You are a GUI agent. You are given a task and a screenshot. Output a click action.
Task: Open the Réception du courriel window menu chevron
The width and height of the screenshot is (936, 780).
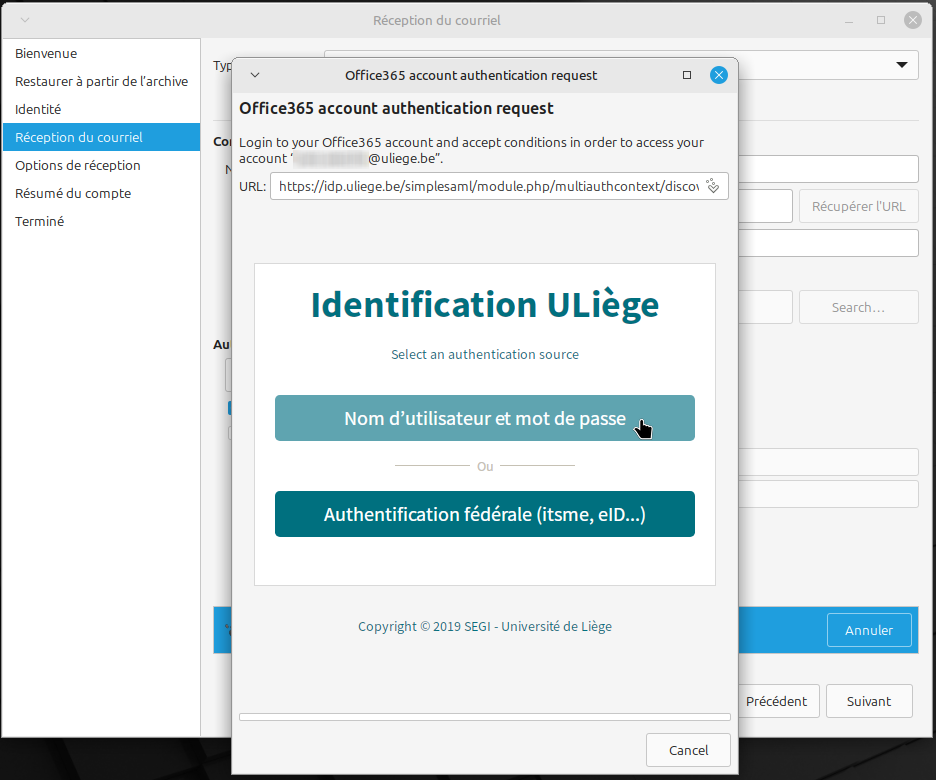click(24, 20)
